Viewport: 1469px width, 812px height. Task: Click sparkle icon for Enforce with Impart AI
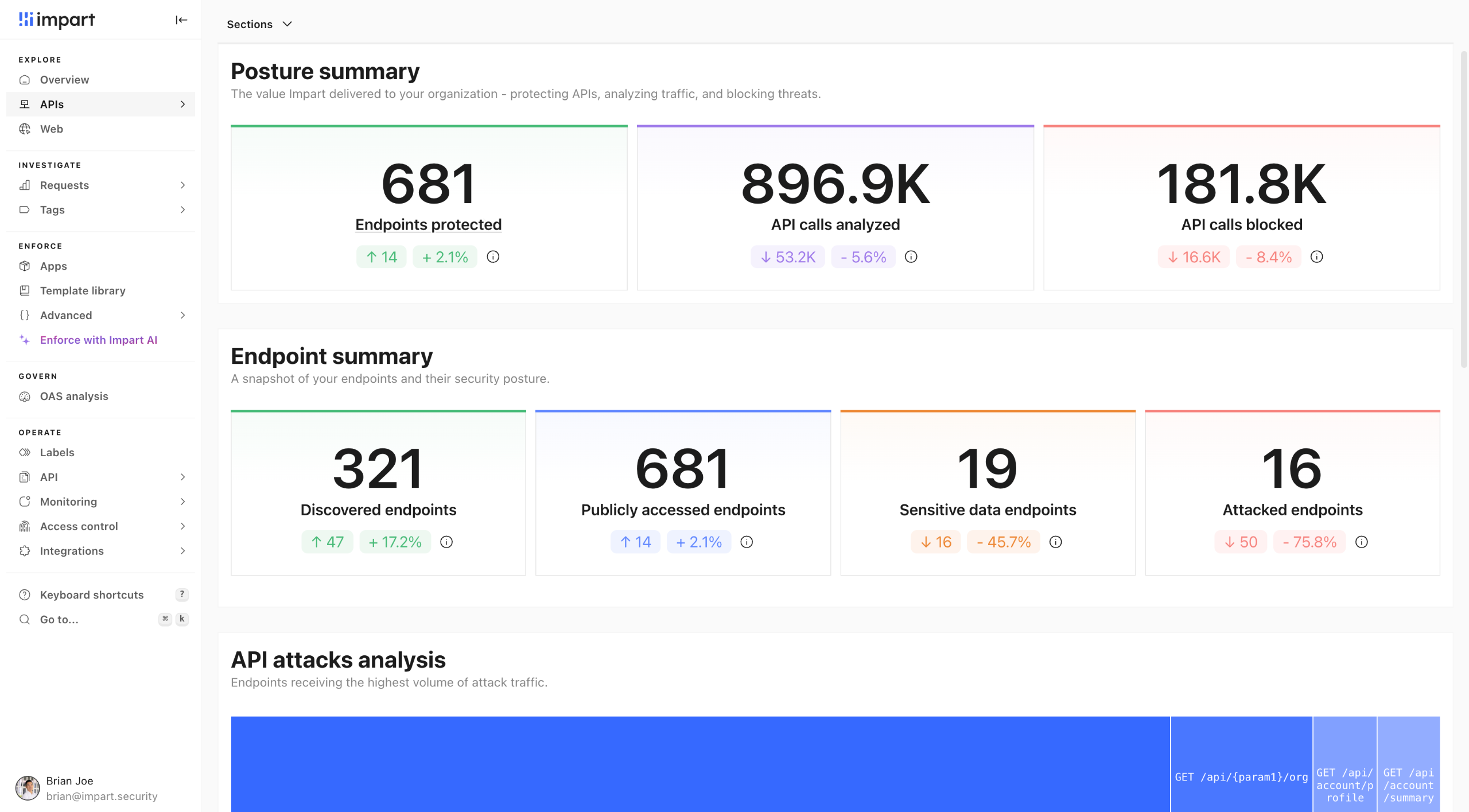click(x=25, y=340)
